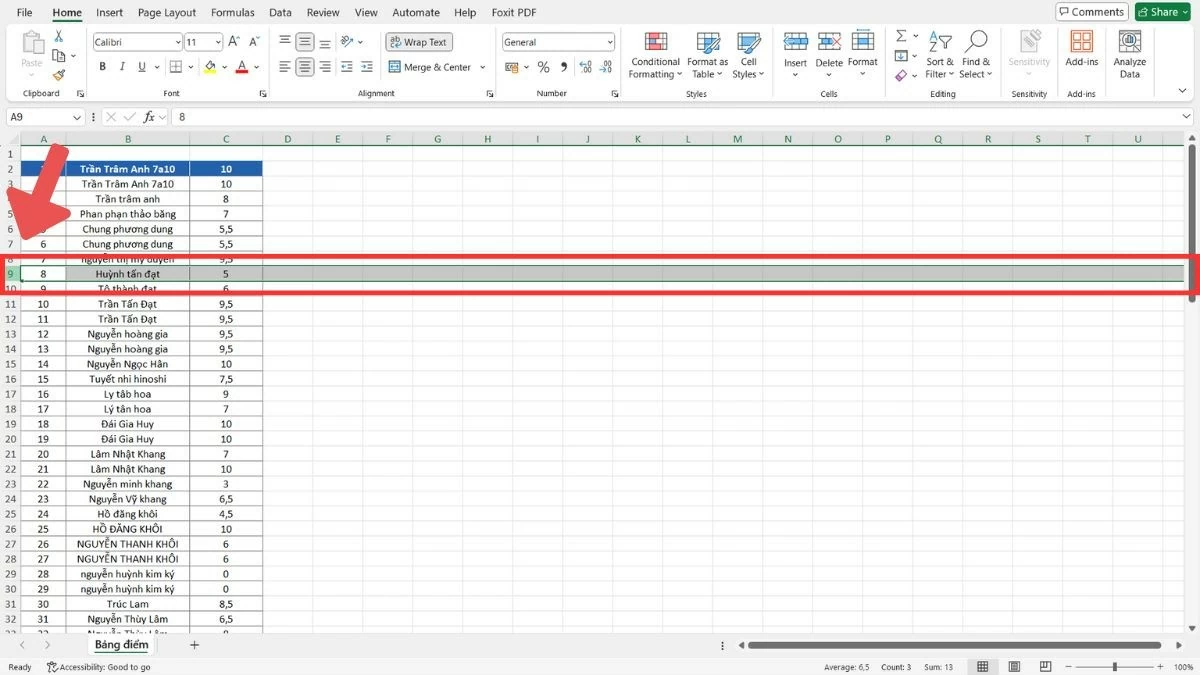Screen dimensions: 1200x675
Task: Toggle italic formatting
Action: [x=121, y=66]
